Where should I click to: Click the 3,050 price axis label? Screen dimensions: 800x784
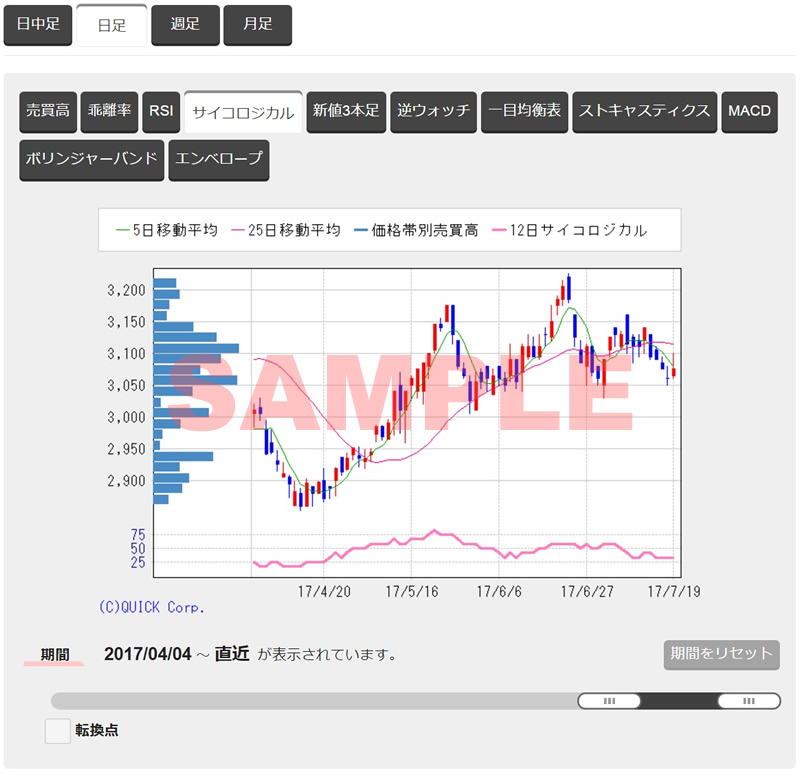coord(127,385)
